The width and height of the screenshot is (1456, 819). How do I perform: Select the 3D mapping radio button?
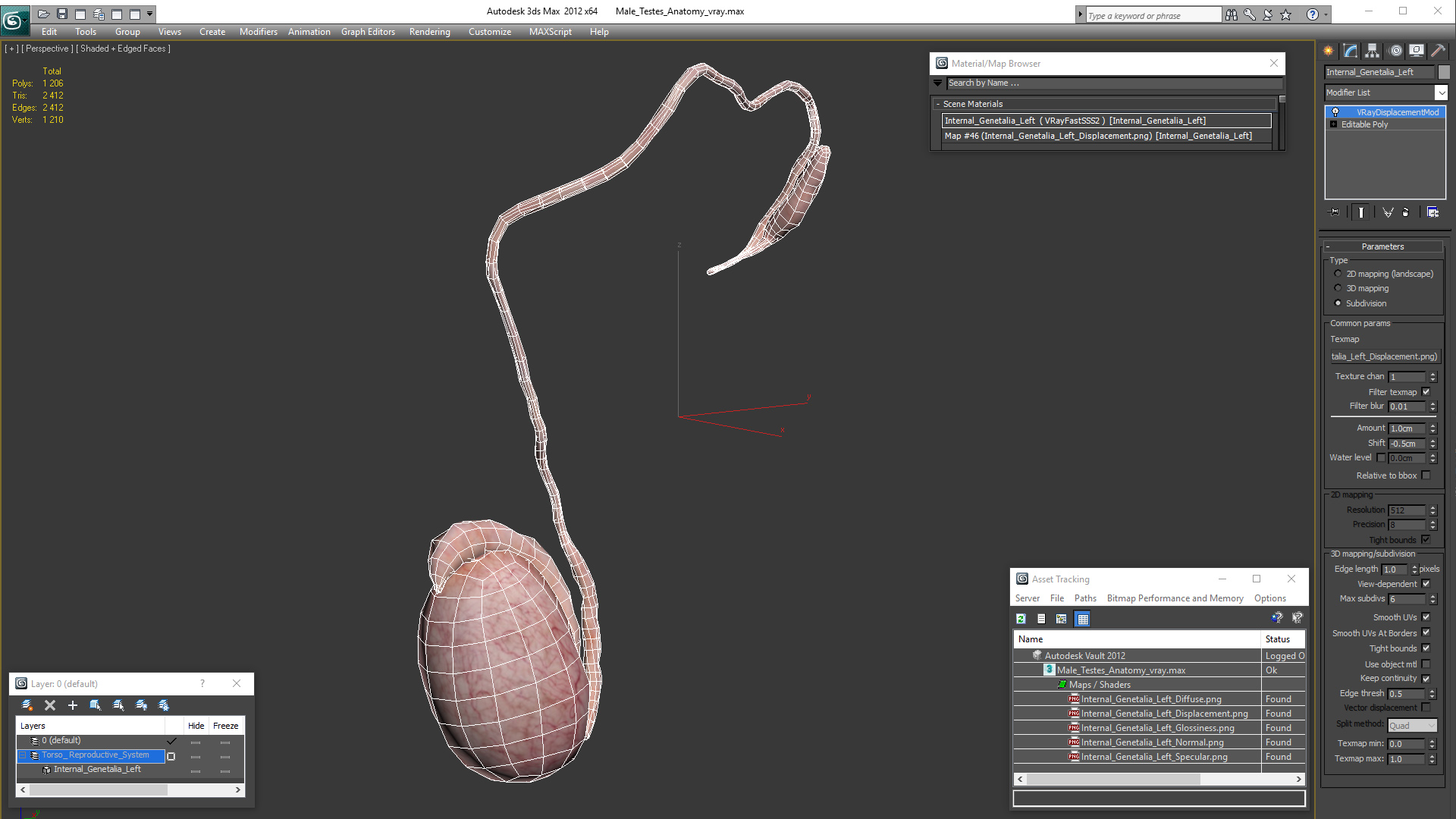[x=1338, y=288]
